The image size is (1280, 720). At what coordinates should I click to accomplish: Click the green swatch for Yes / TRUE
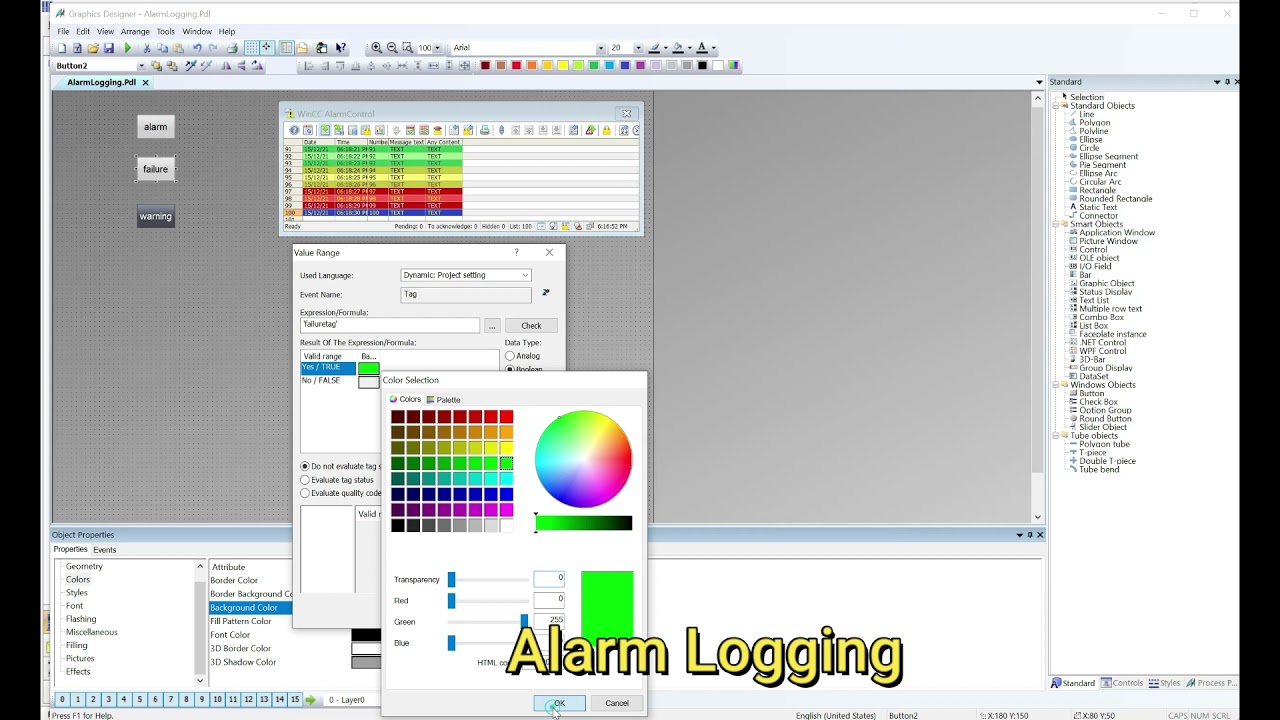tap(368, 368)
